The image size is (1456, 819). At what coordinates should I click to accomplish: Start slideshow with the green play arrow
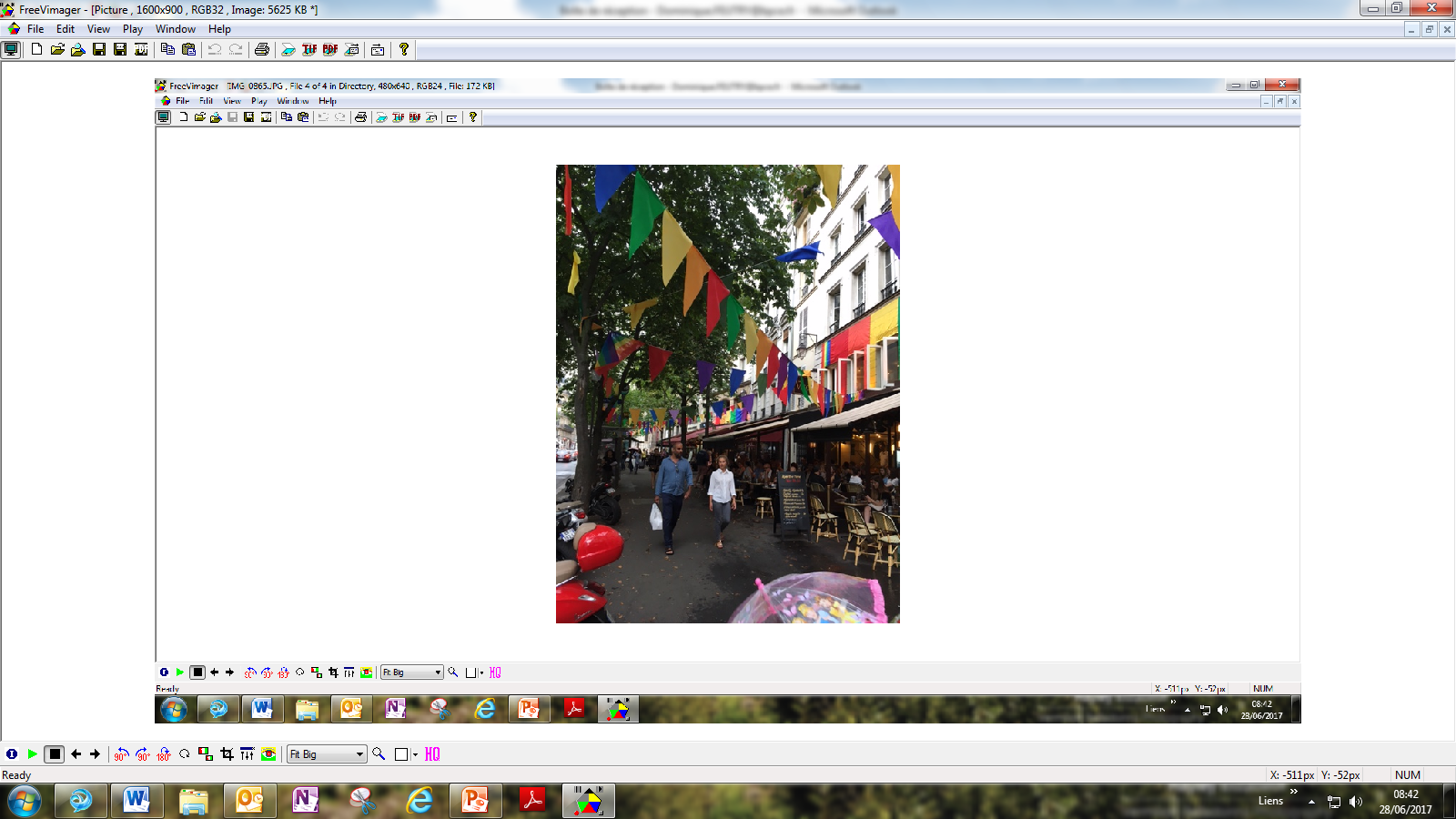pyautogui.click(x=33, y=754)
